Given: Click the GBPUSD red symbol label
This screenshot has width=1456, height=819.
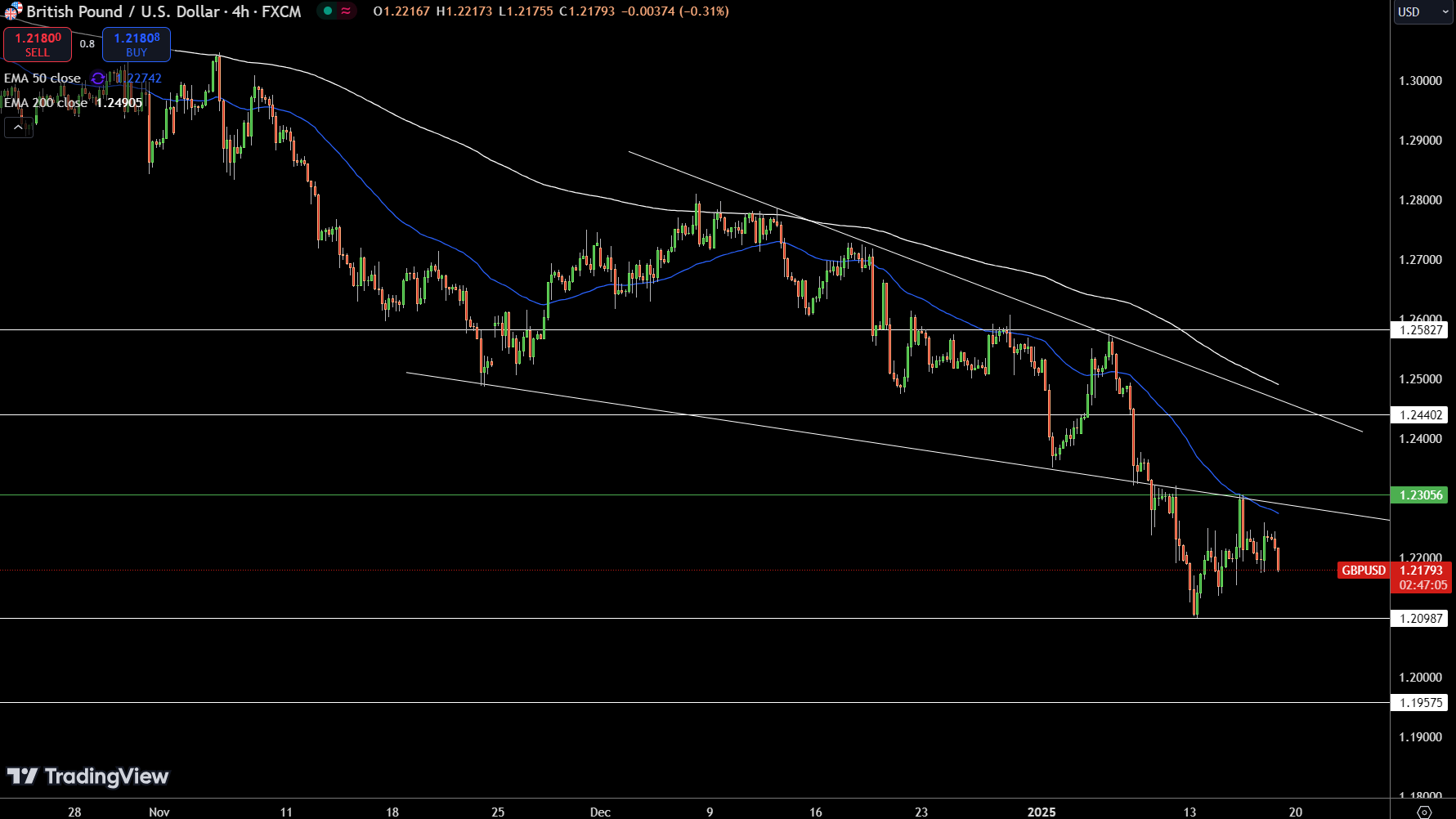Looking at the screenshot, I should click(x=1364, y=571).
